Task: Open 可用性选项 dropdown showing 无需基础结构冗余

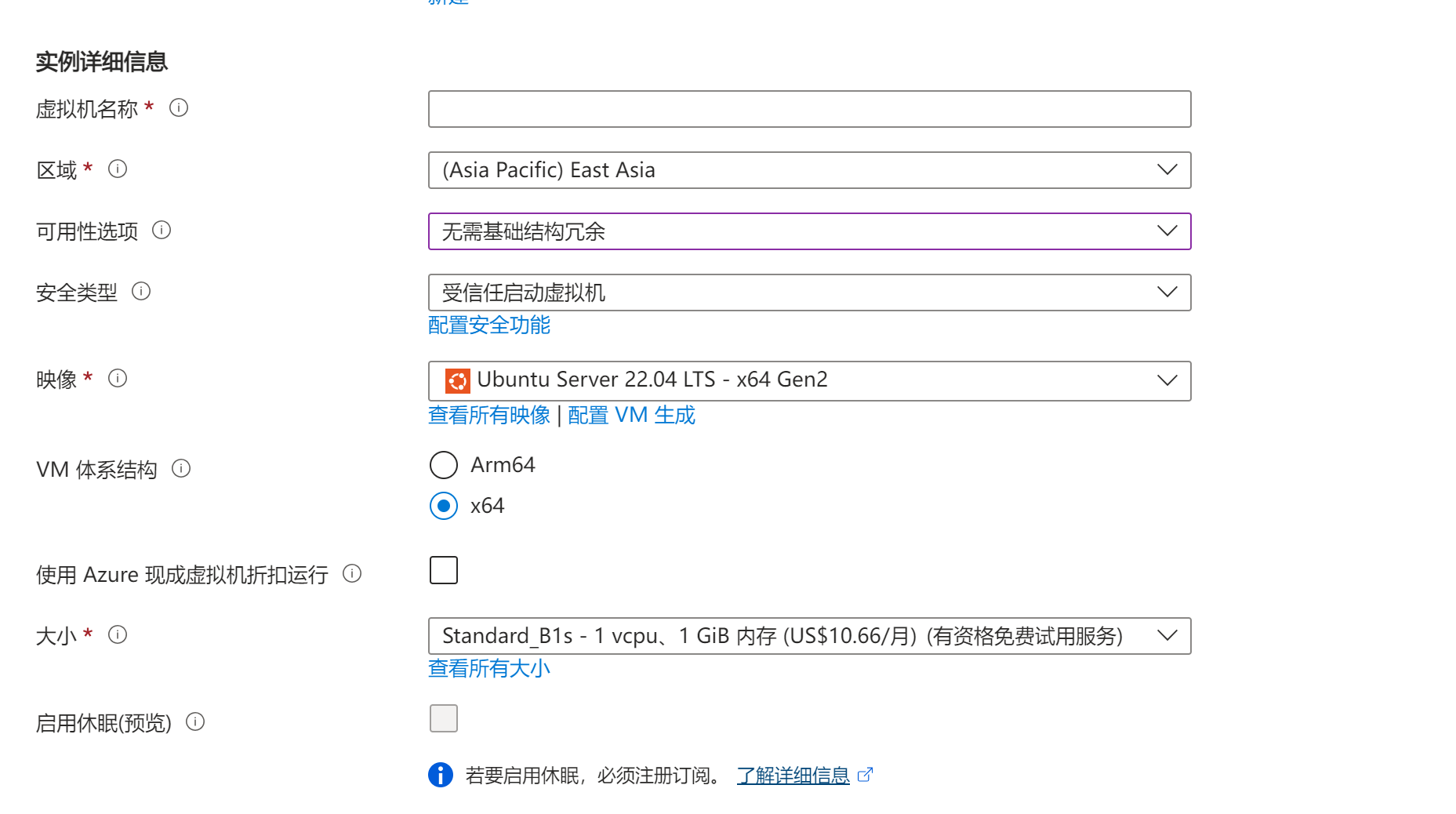Action: click(x=810, y=231)
